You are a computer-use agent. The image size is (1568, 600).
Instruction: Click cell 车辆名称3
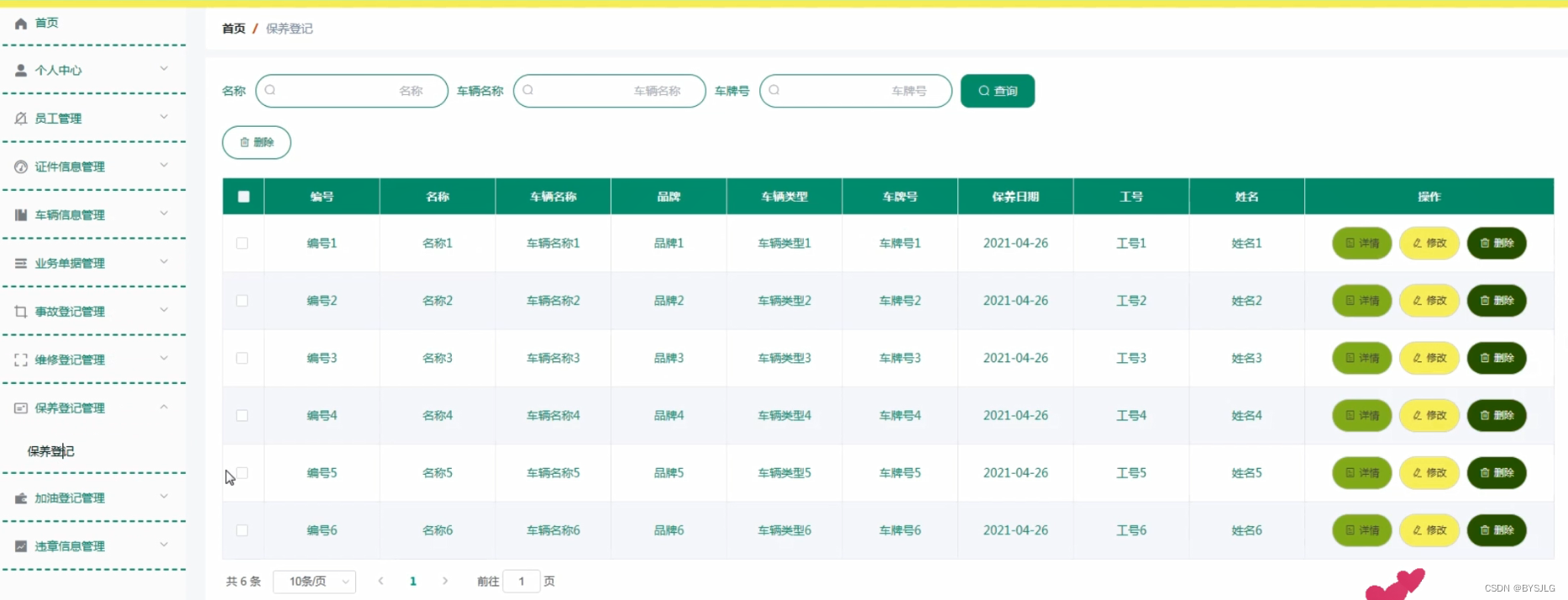pos(553,358)
